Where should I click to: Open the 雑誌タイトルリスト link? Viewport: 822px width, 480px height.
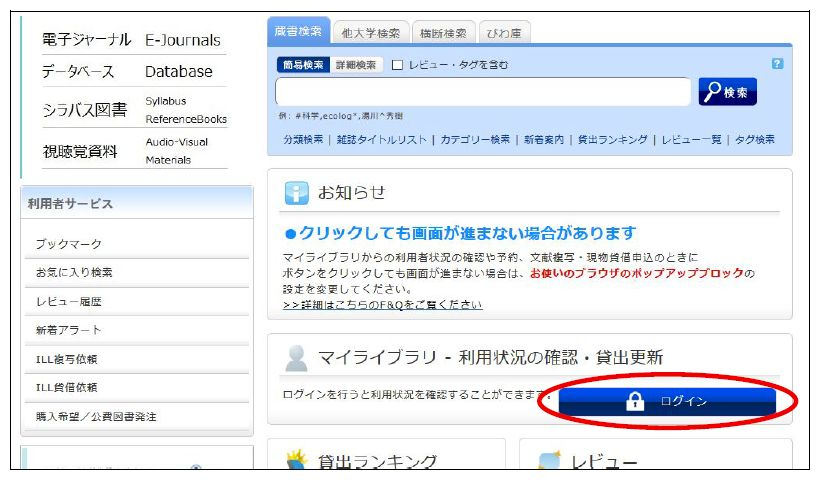point(381,140)
